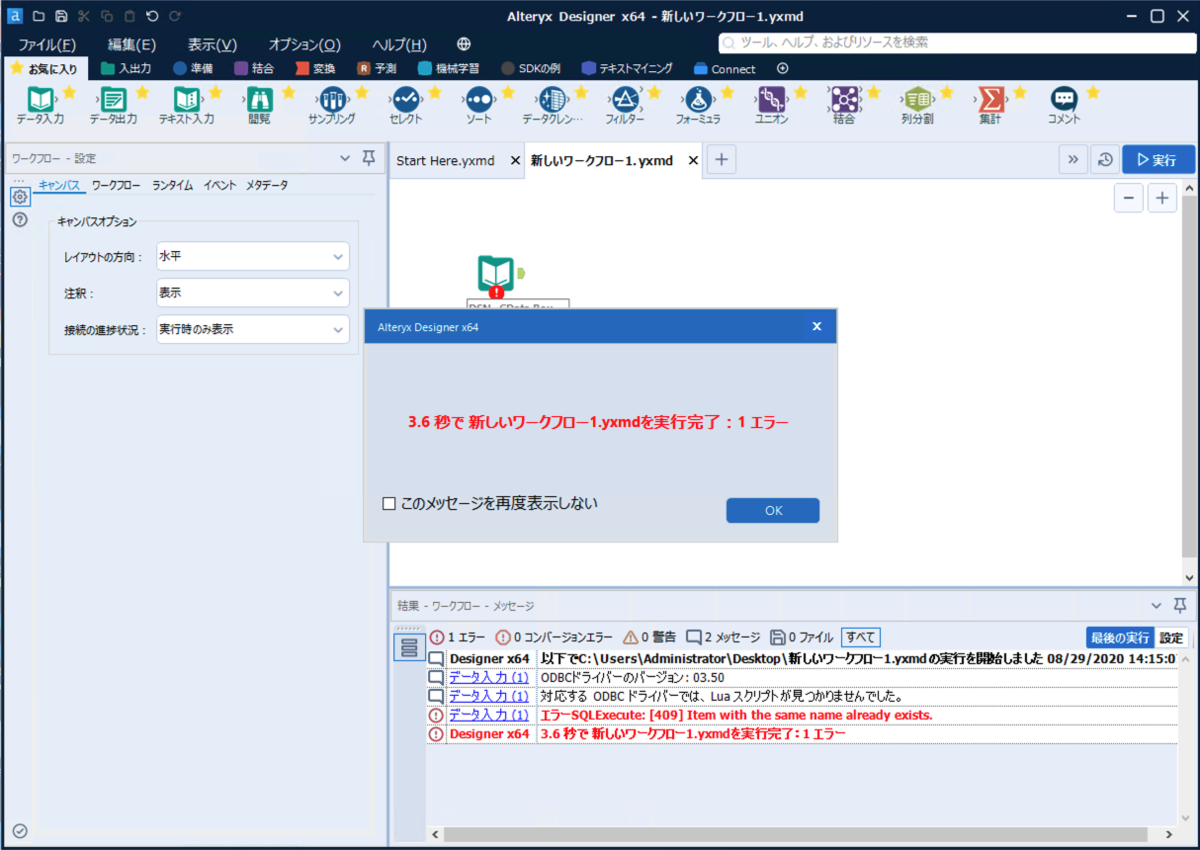
Task: Toggle the 2 メッセージ filter
Action: point(723,637)
